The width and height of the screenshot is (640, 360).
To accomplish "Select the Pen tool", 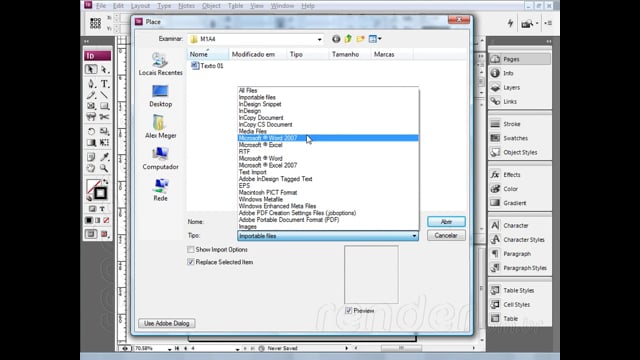I will click(91, 84).
